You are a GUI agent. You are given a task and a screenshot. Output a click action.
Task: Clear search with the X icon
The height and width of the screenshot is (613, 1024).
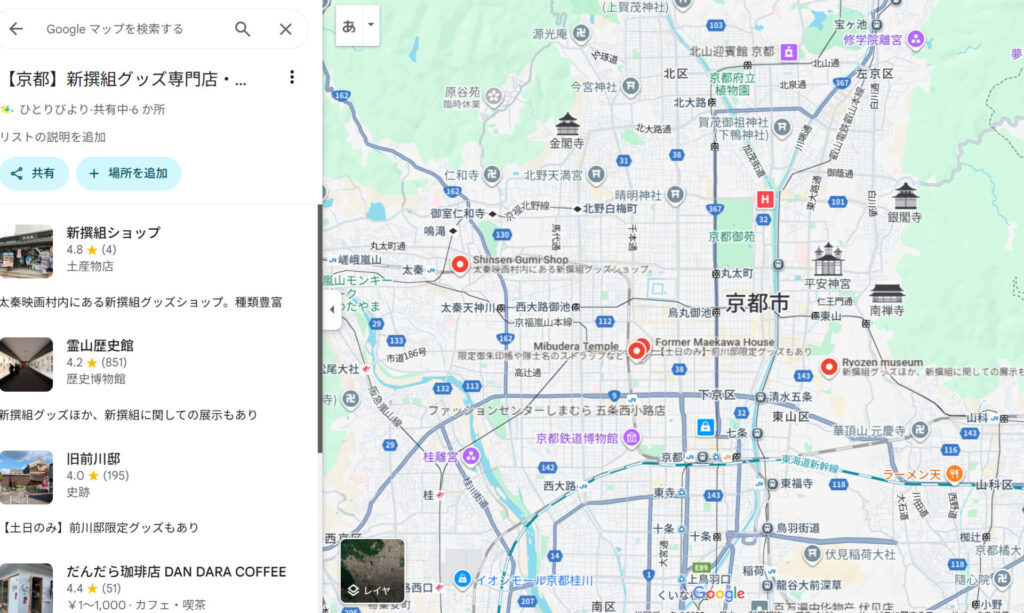click(285, 29)
